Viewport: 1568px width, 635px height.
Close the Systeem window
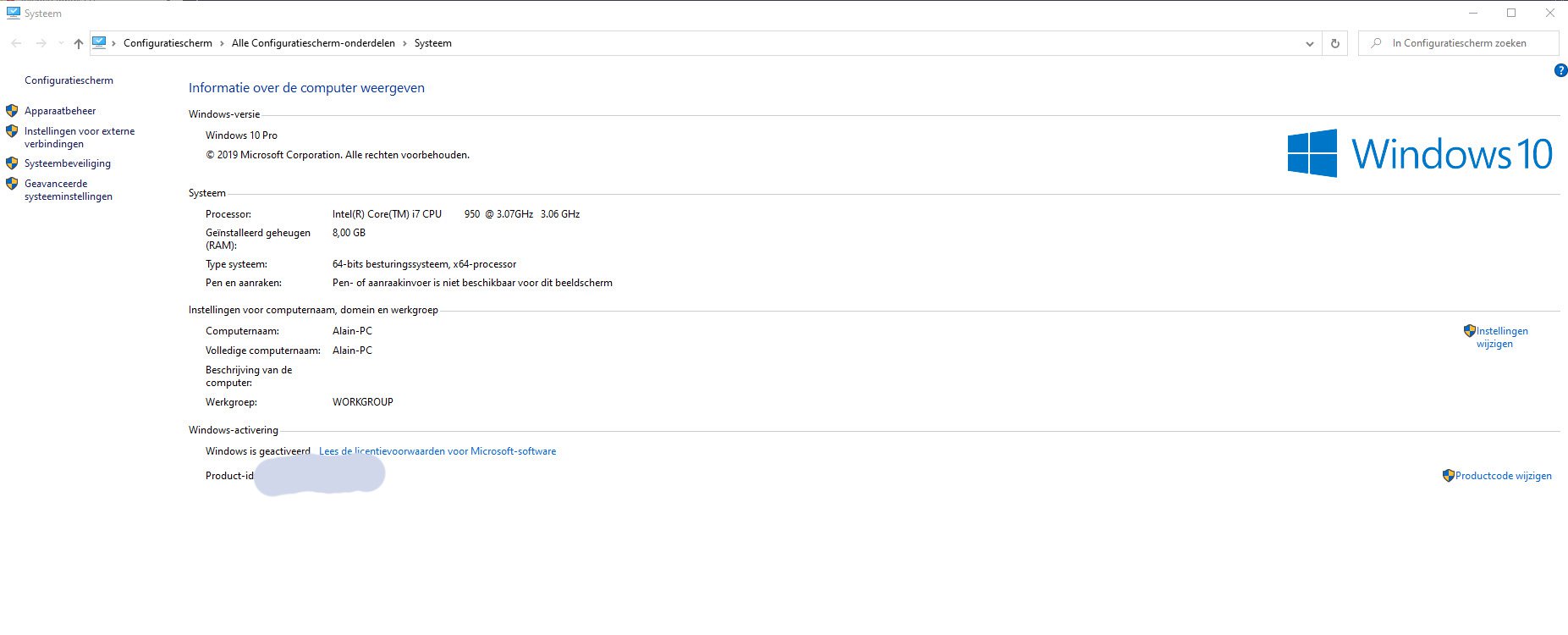tap(1550, 13)
